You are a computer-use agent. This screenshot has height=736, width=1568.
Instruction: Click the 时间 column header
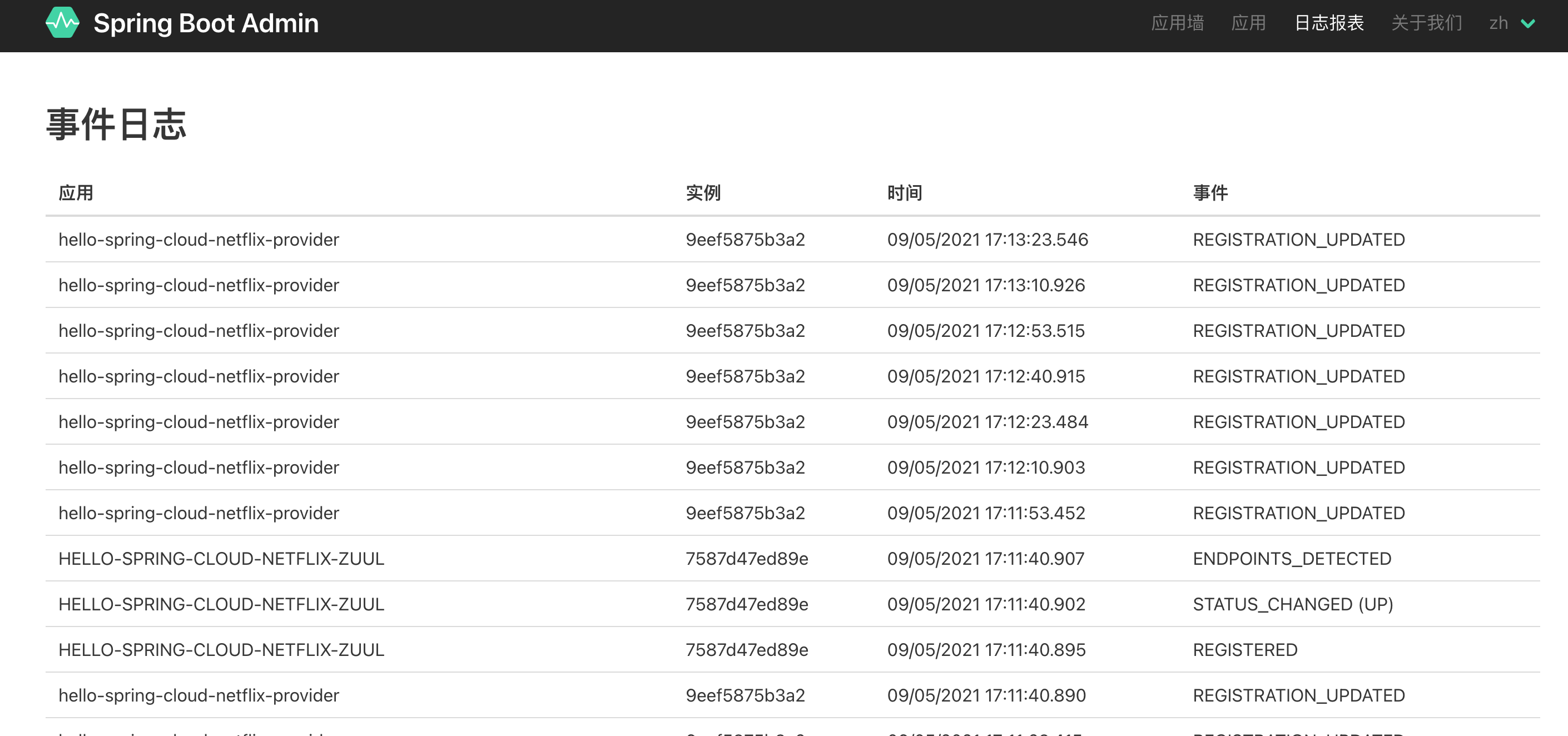(x=905, y=193)
